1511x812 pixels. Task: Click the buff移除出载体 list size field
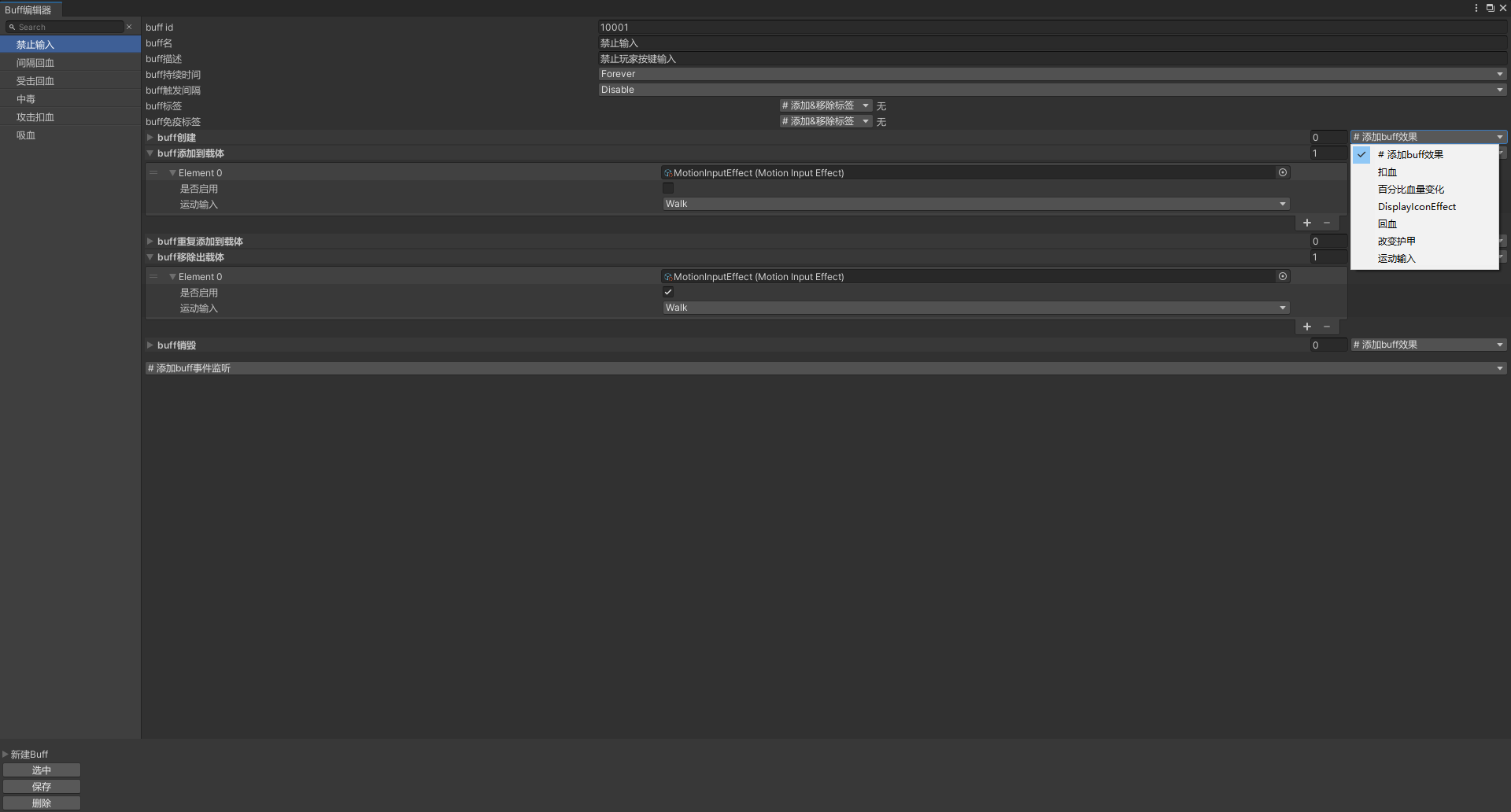tap(1328, 257)
